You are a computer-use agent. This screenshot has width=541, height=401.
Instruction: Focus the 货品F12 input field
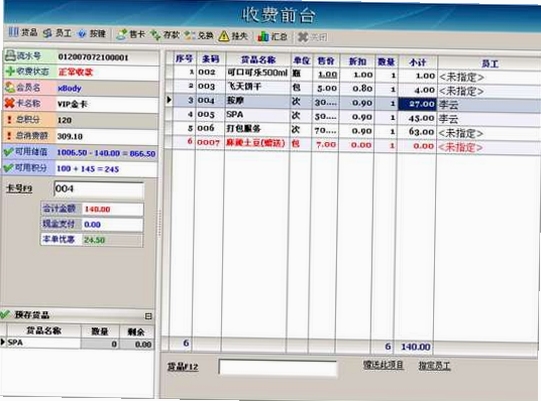click(x=278, y=368)
